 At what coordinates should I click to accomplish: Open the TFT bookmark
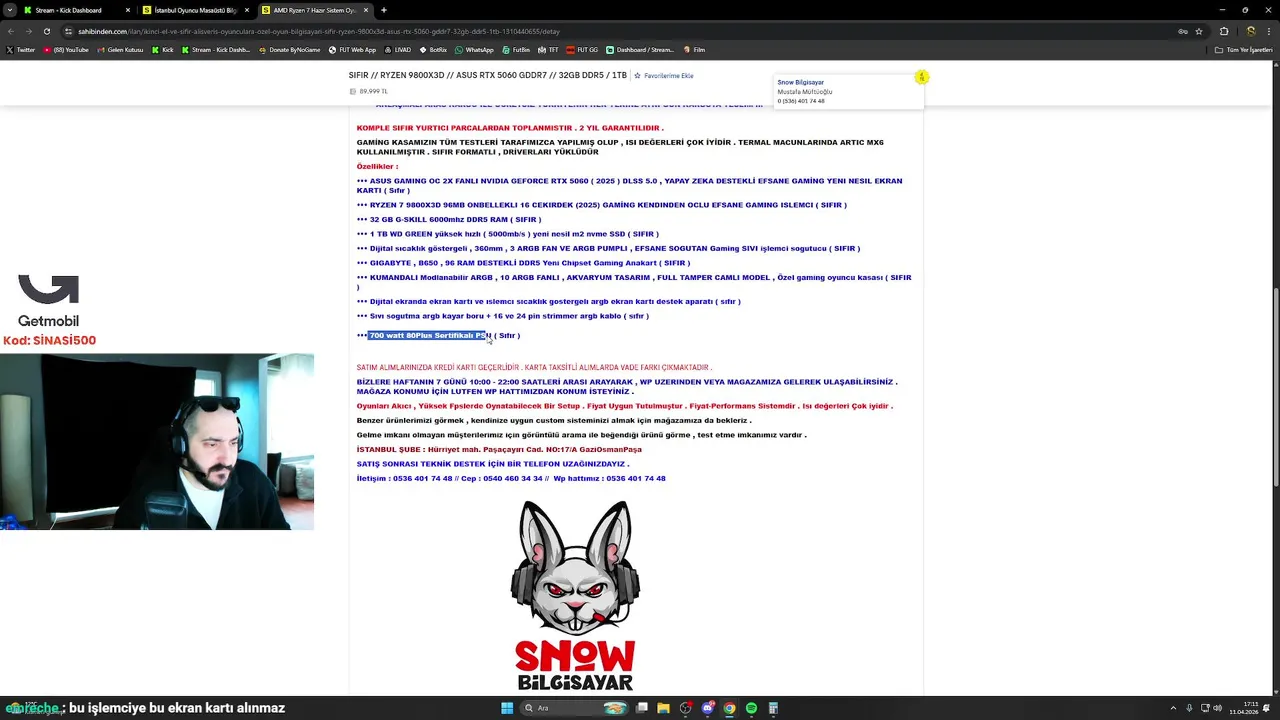(549, 49)
